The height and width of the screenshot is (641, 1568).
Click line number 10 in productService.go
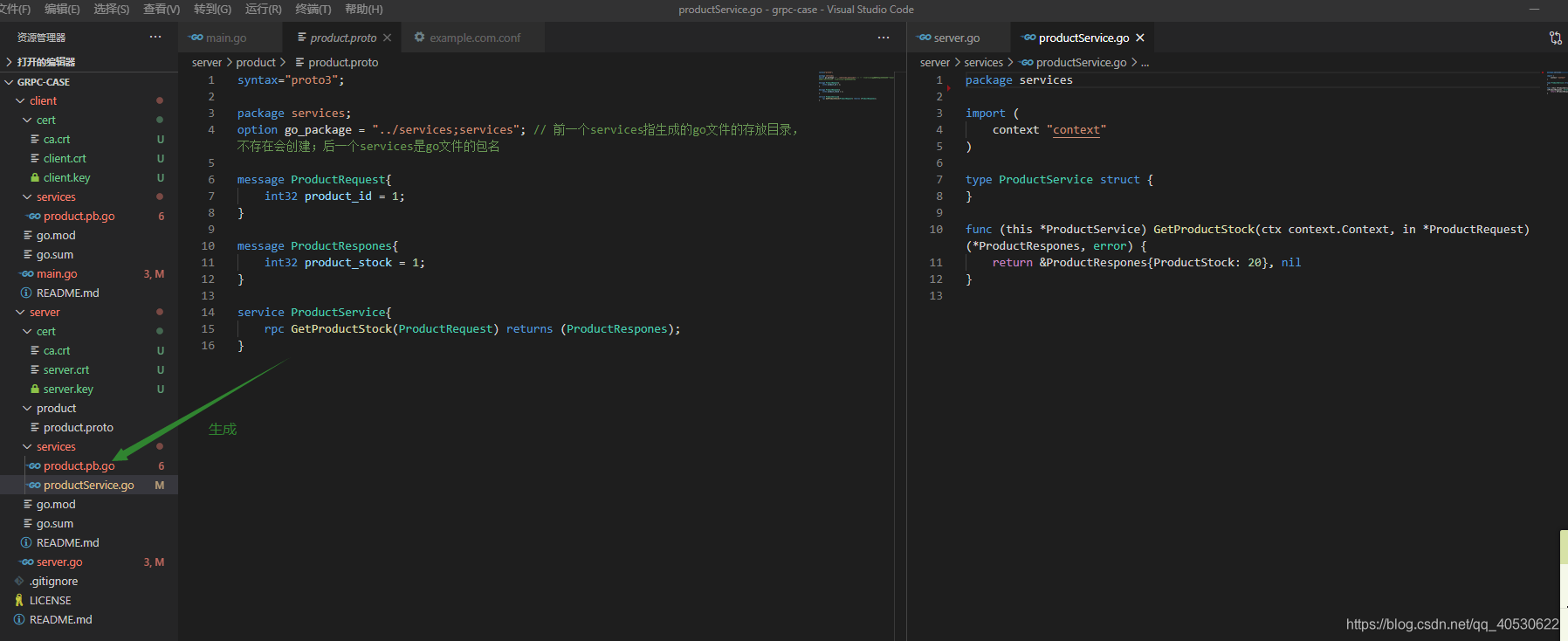pos(936,229)
